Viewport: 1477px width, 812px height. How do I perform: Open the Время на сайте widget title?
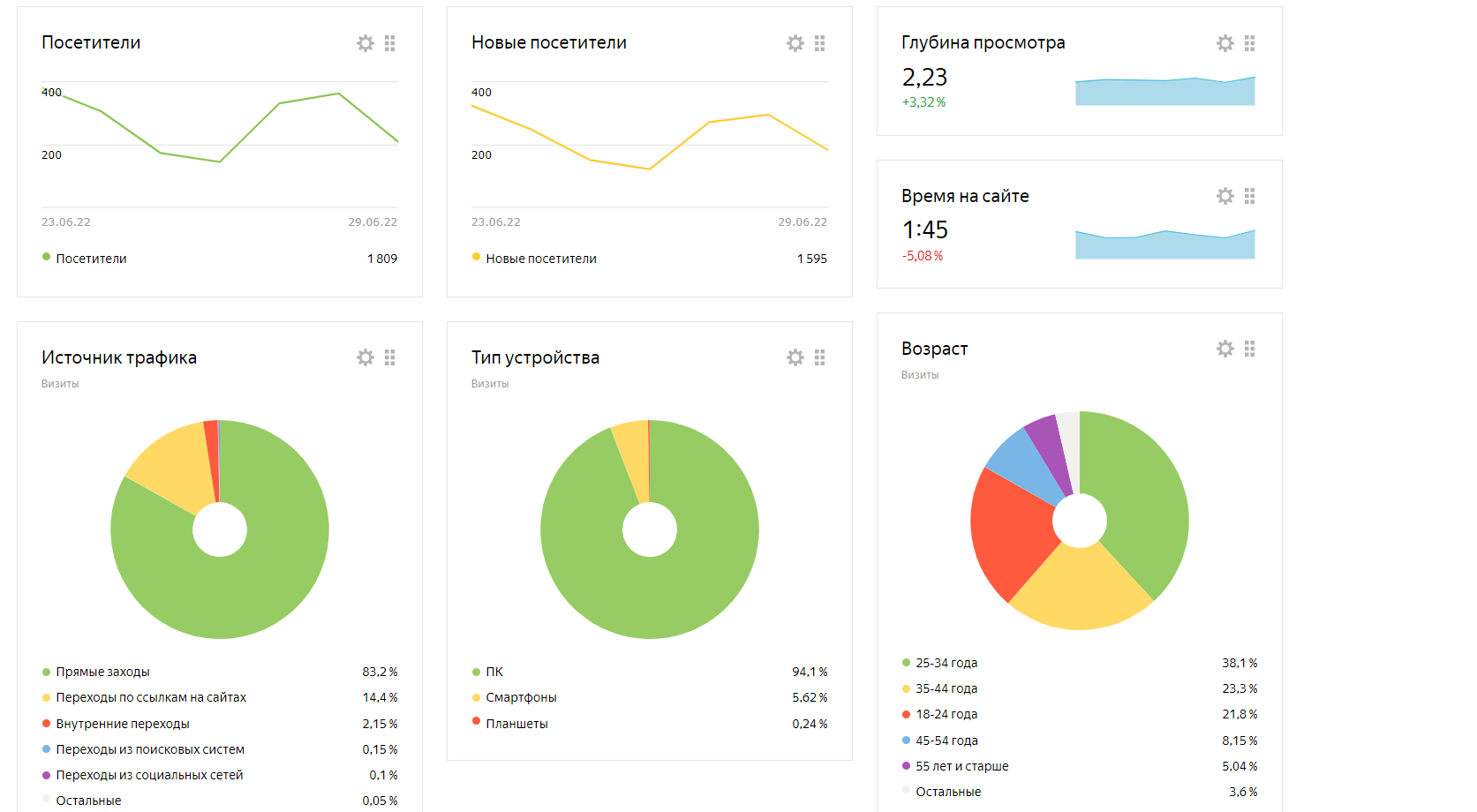click(965, 196)
